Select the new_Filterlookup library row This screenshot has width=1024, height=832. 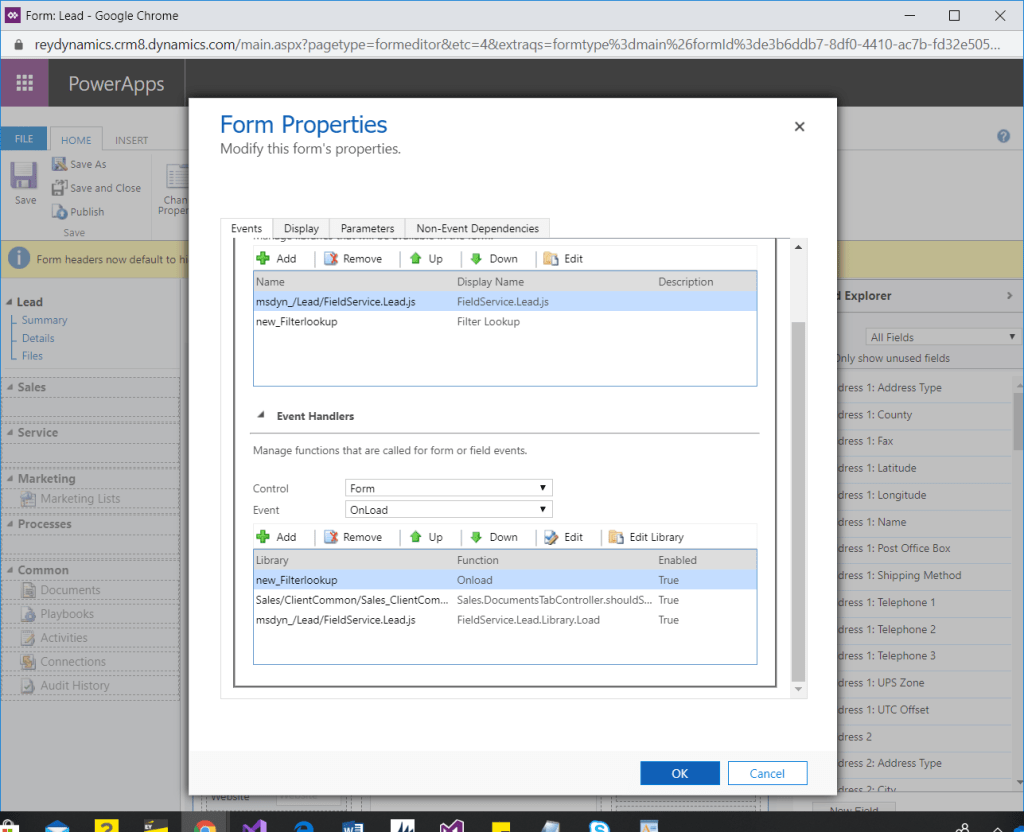point(297,322)
